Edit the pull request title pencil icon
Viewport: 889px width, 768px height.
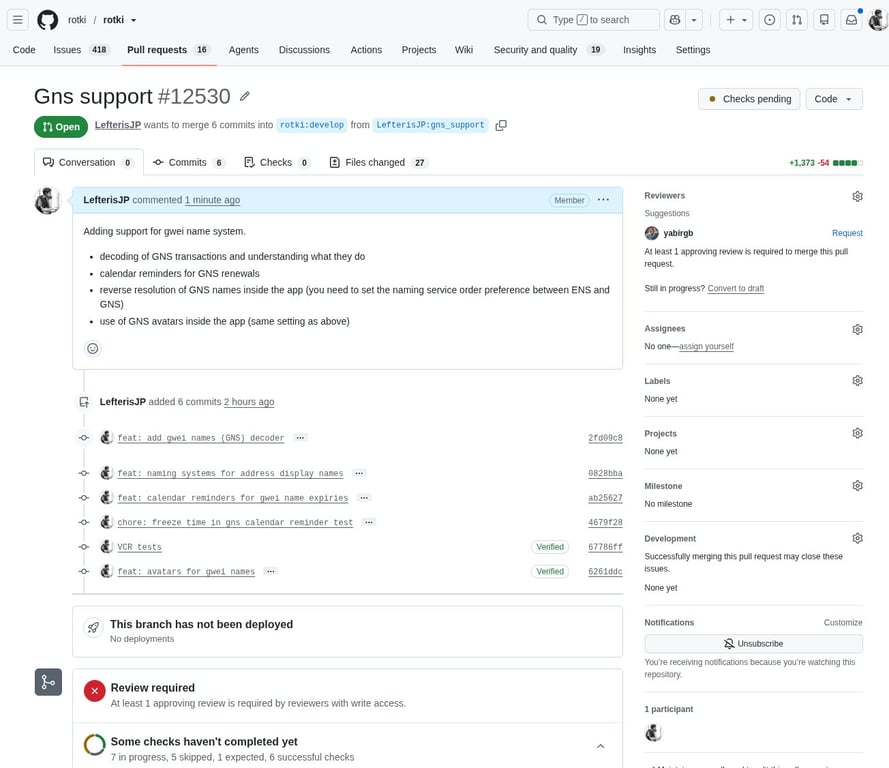point(244,96)
